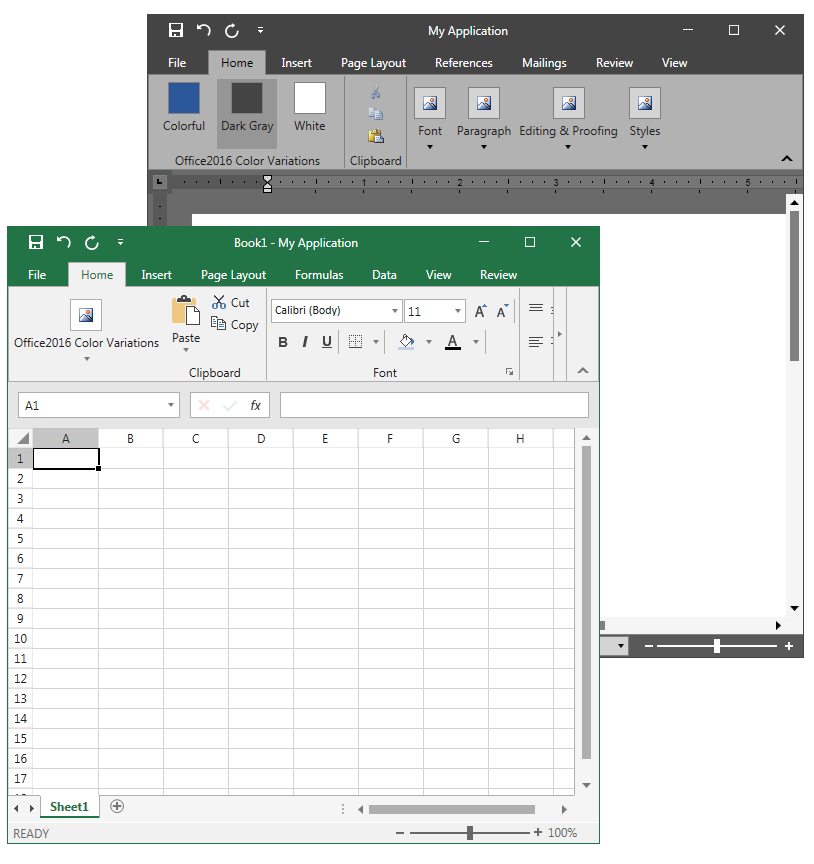Viewport: 814px width, 864px height.
Task: Click Cut icon in dark window Clipboard group
Action: click(x=375, y=92)
